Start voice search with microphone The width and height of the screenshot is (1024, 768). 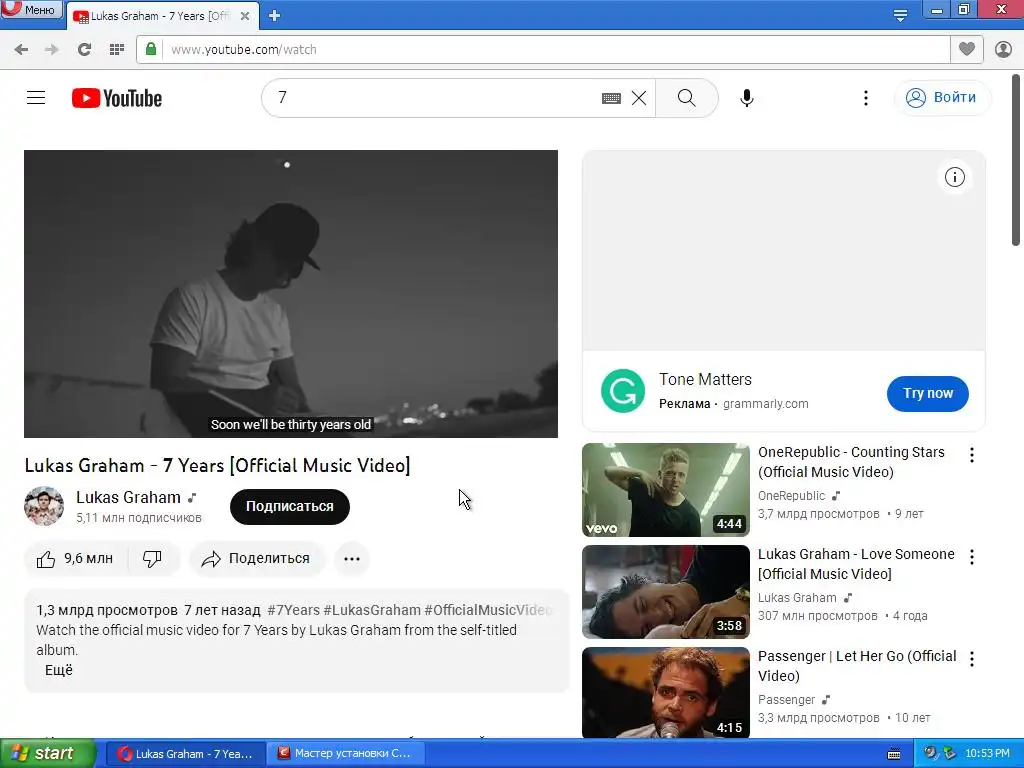(x=747, y=98)
